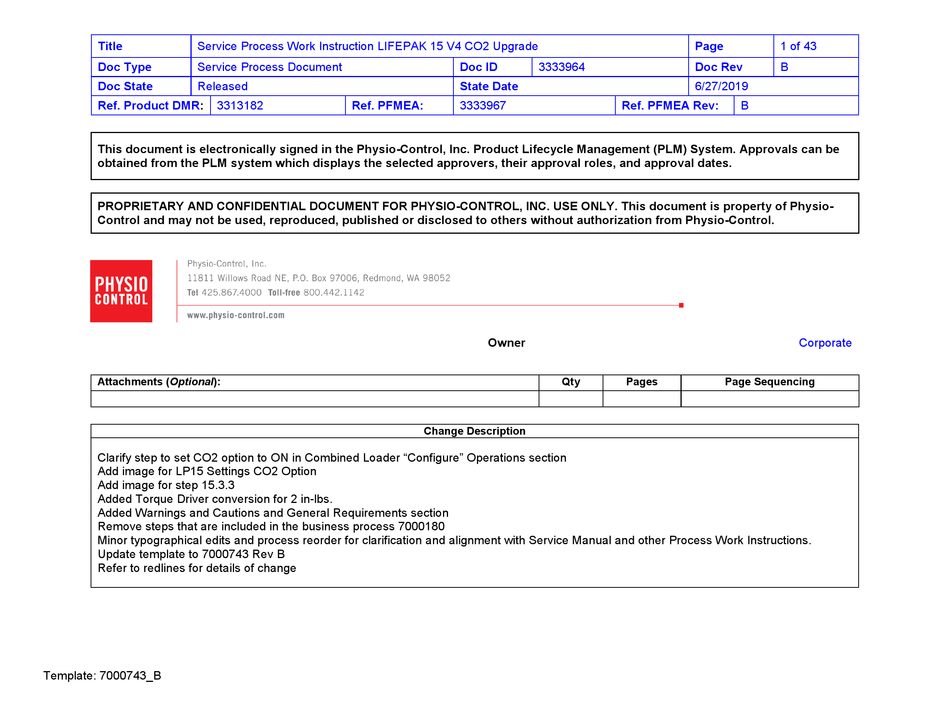Click the 'Clarify step to set CO2 option' line
This screenshot has width=950, height=717.
coord(332,458)
